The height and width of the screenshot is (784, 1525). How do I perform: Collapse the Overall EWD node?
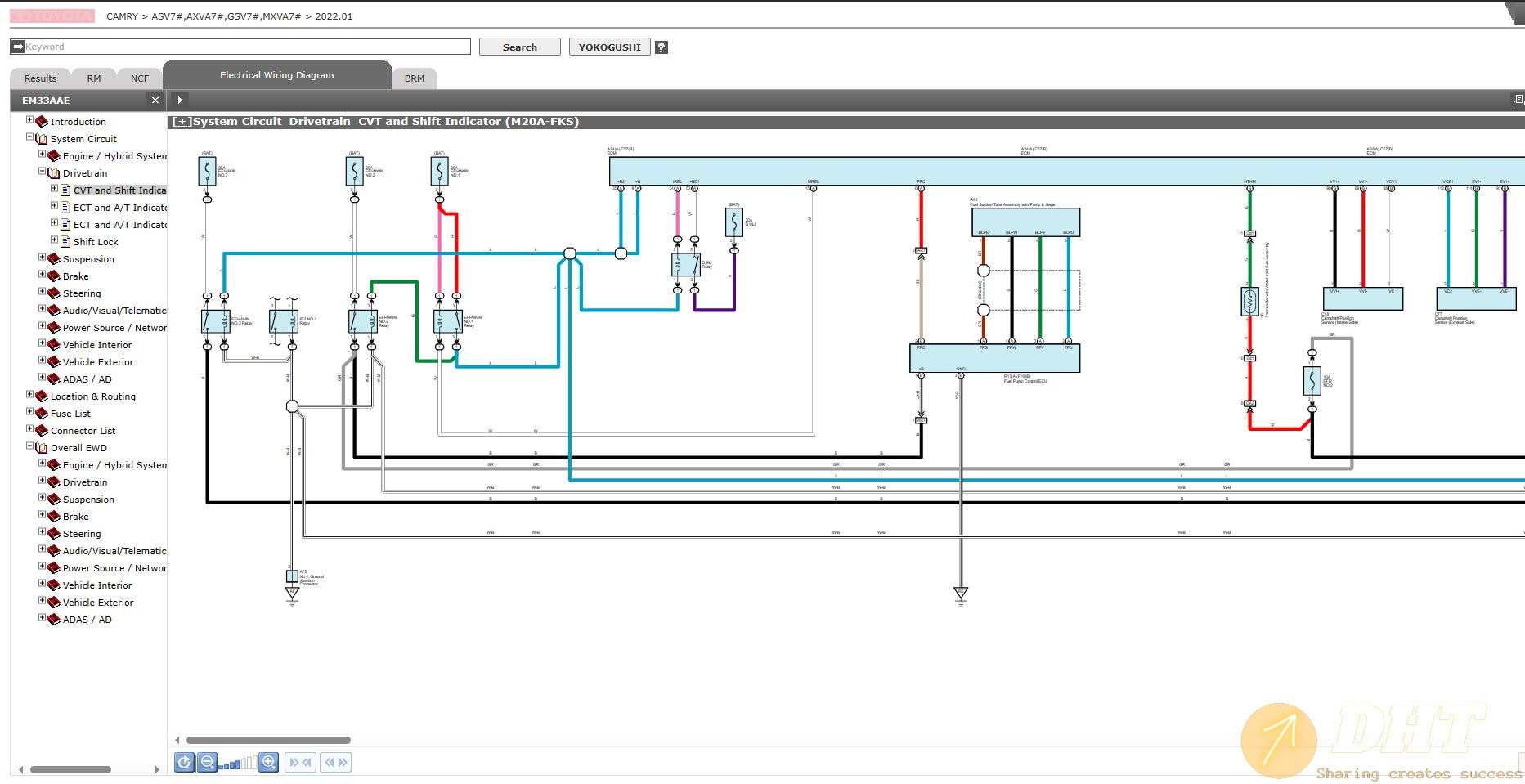29,446
